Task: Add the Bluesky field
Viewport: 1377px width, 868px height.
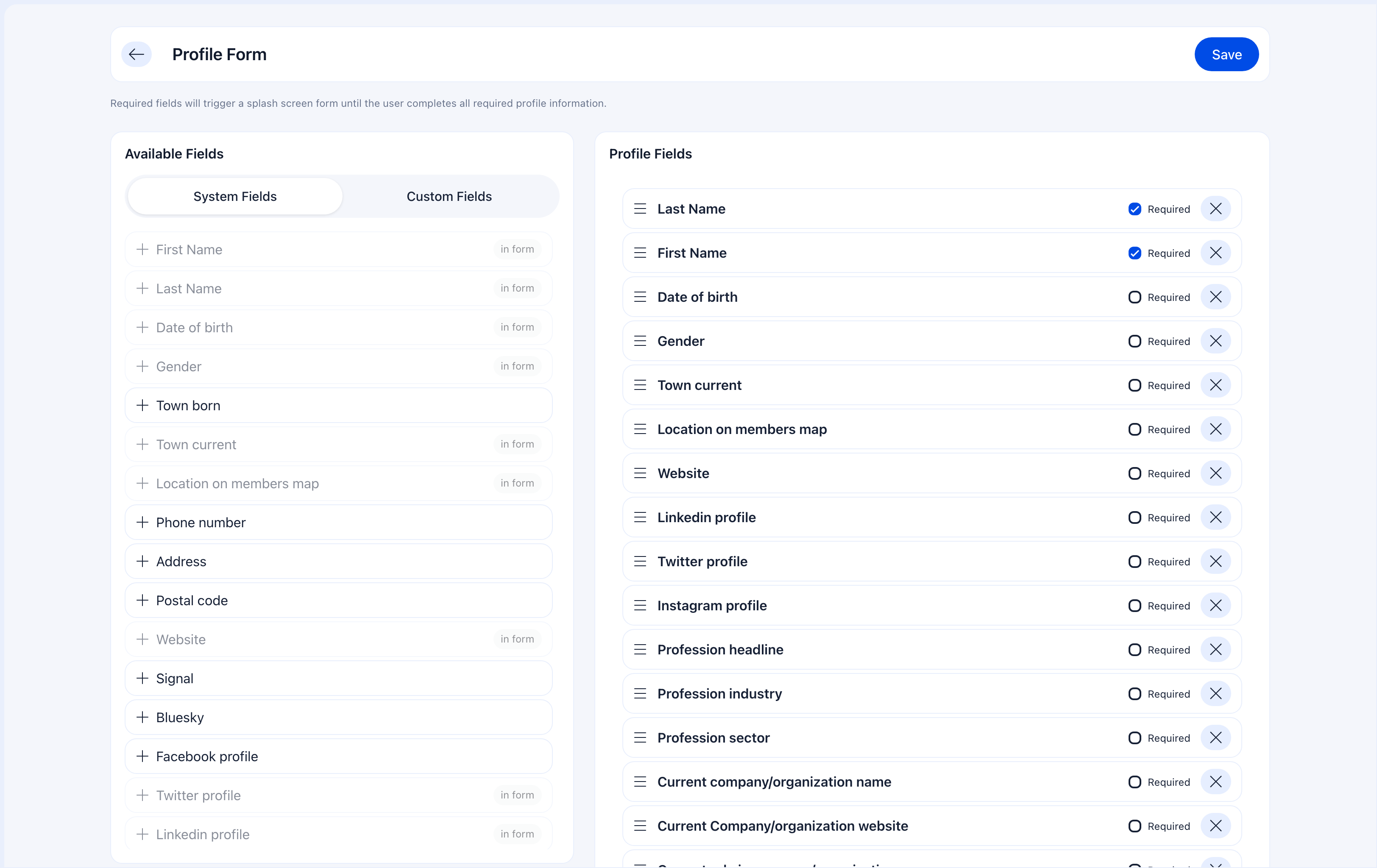Action: click(x=142, y=717)
